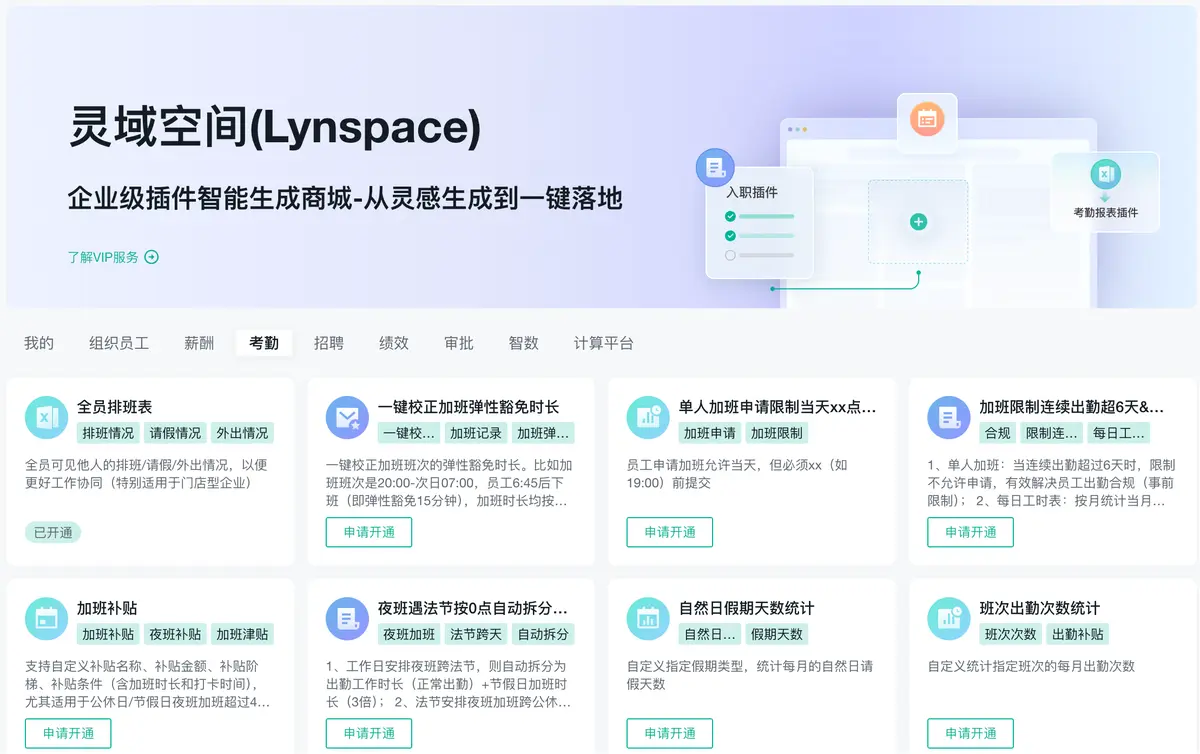This screenshot has height=754, width=1200.
Task: Click the 全员排班表 plugin icon
Action: (46, 417)
